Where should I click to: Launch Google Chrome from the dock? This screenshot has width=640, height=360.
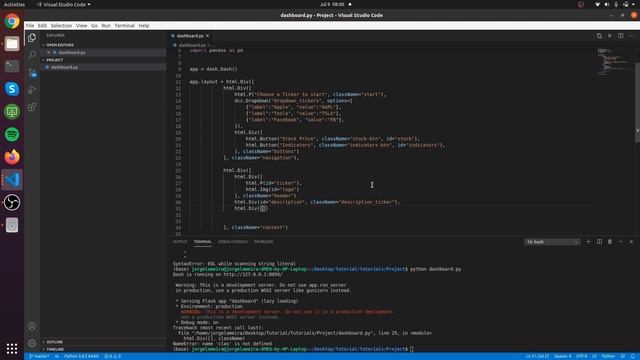click(x=12, y=21)
